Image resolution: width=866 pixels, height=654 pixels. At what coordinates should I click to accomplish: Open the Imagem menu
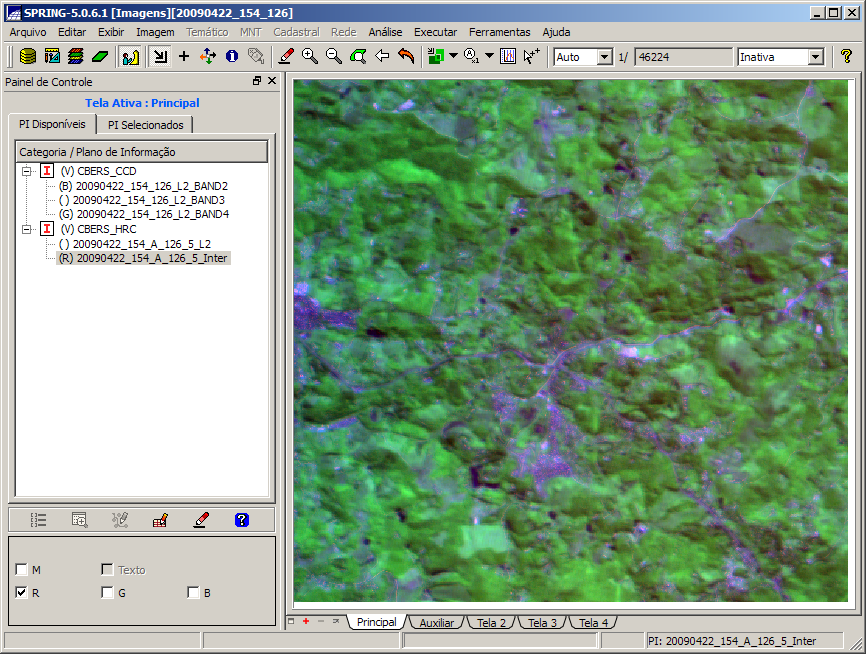pyautogui.click(x=155, y=32)
